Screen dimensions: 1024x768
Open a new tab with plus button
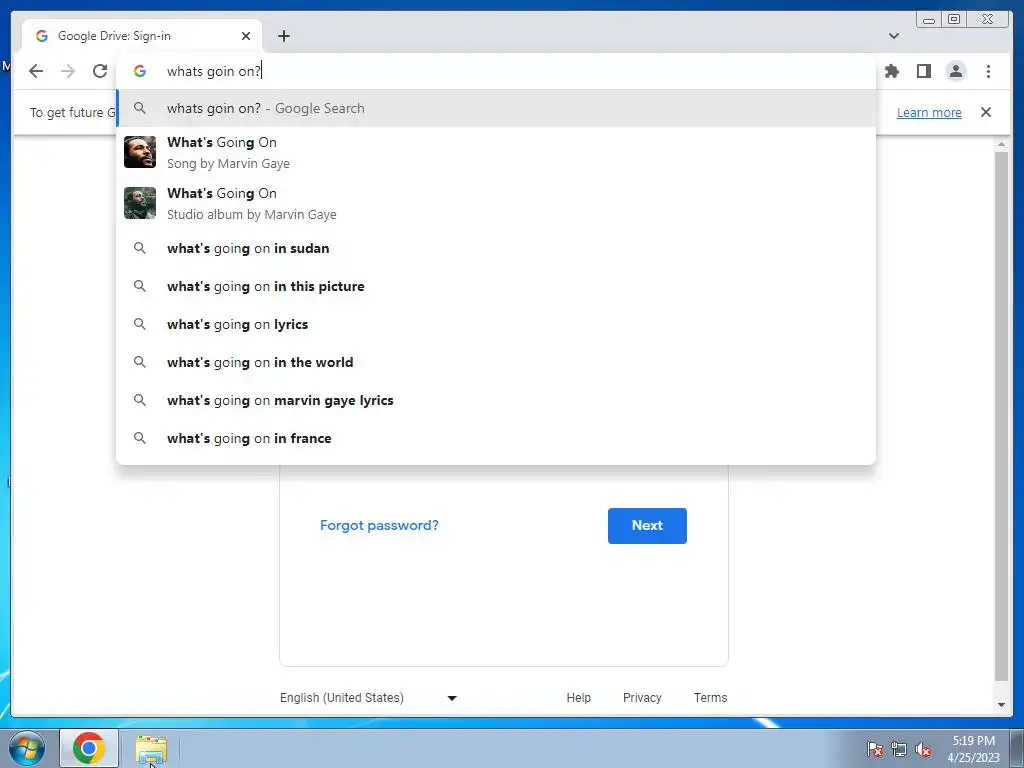tap(283, 36)
